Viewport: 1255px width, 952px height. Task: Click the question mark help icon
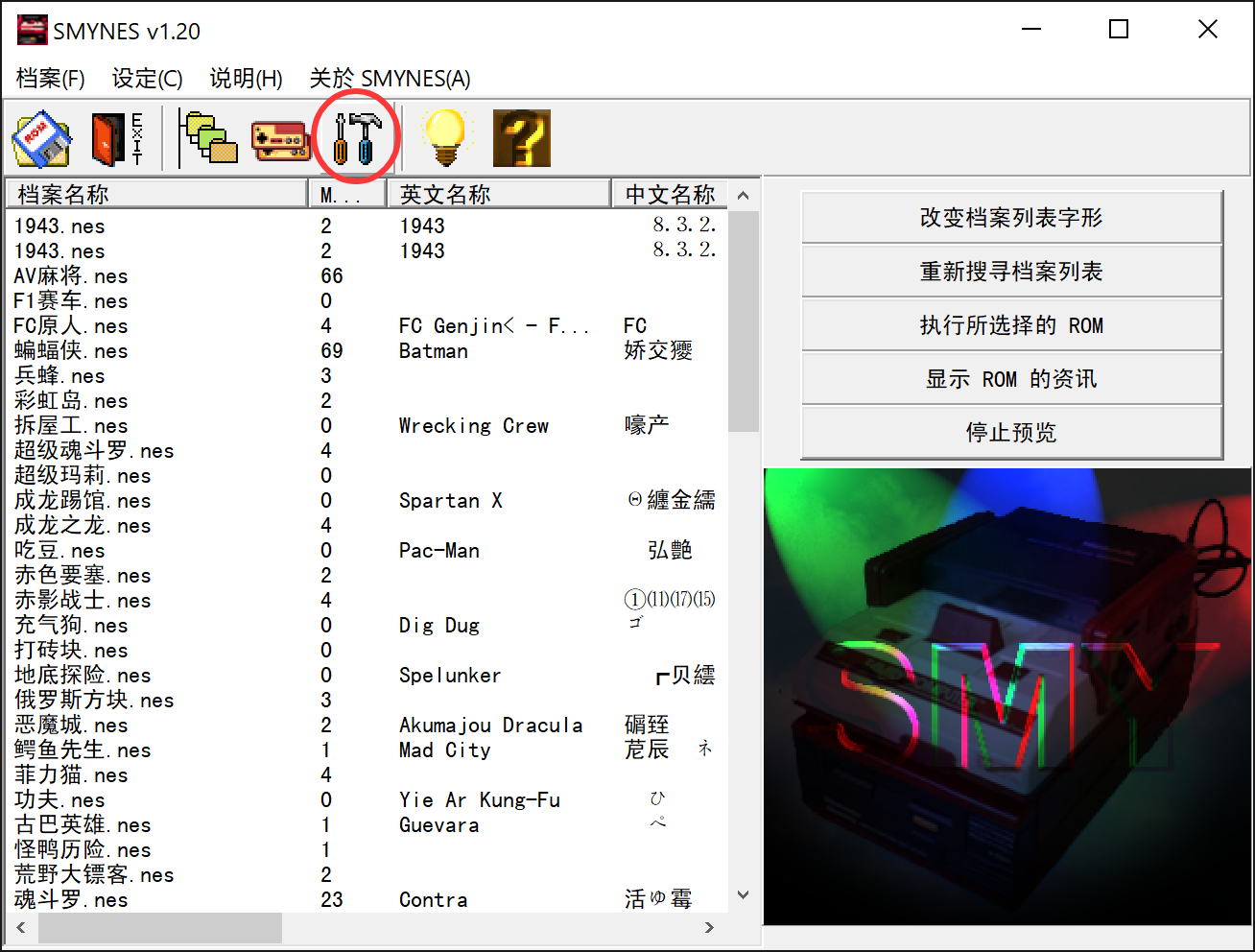click(521, 138)
